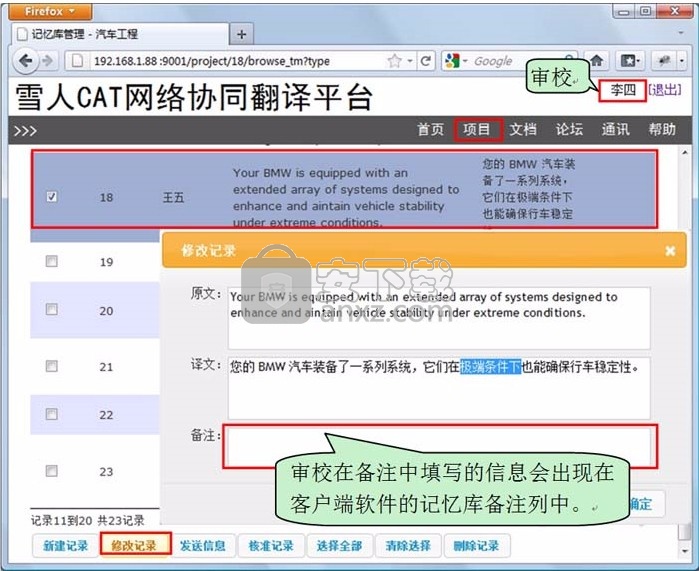Click translator name 王五 in row 18
Image resolution: width=699 pixels, height=571 pixels.
tap(173, 197)
